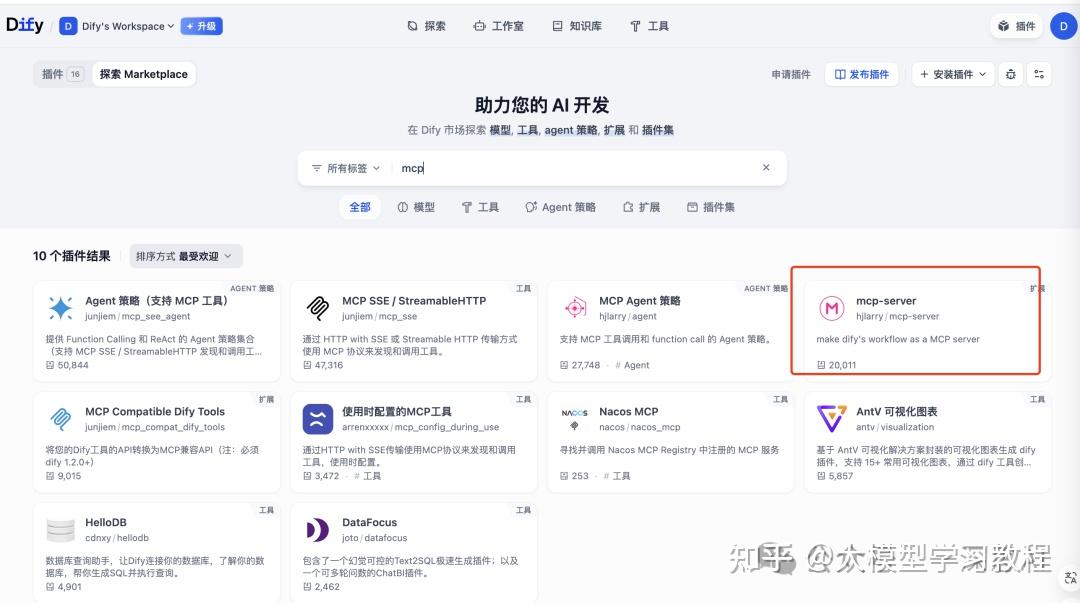Click inside the marketplace search field

click(x=550, y=167)
